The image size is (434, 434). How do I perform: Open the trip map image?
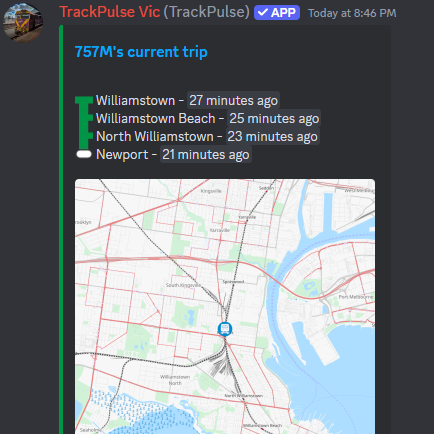pos(225,306)
